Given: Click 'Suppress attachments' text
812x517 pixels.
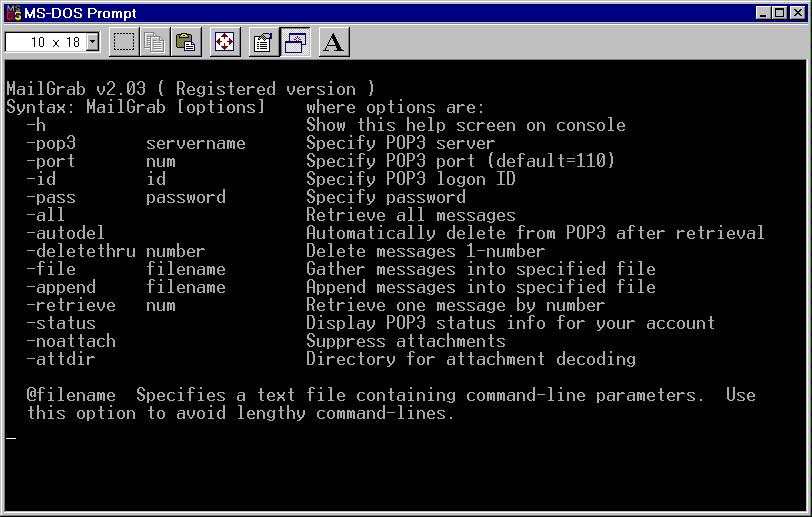Looking at the screenshot, I should pos(405,341).
